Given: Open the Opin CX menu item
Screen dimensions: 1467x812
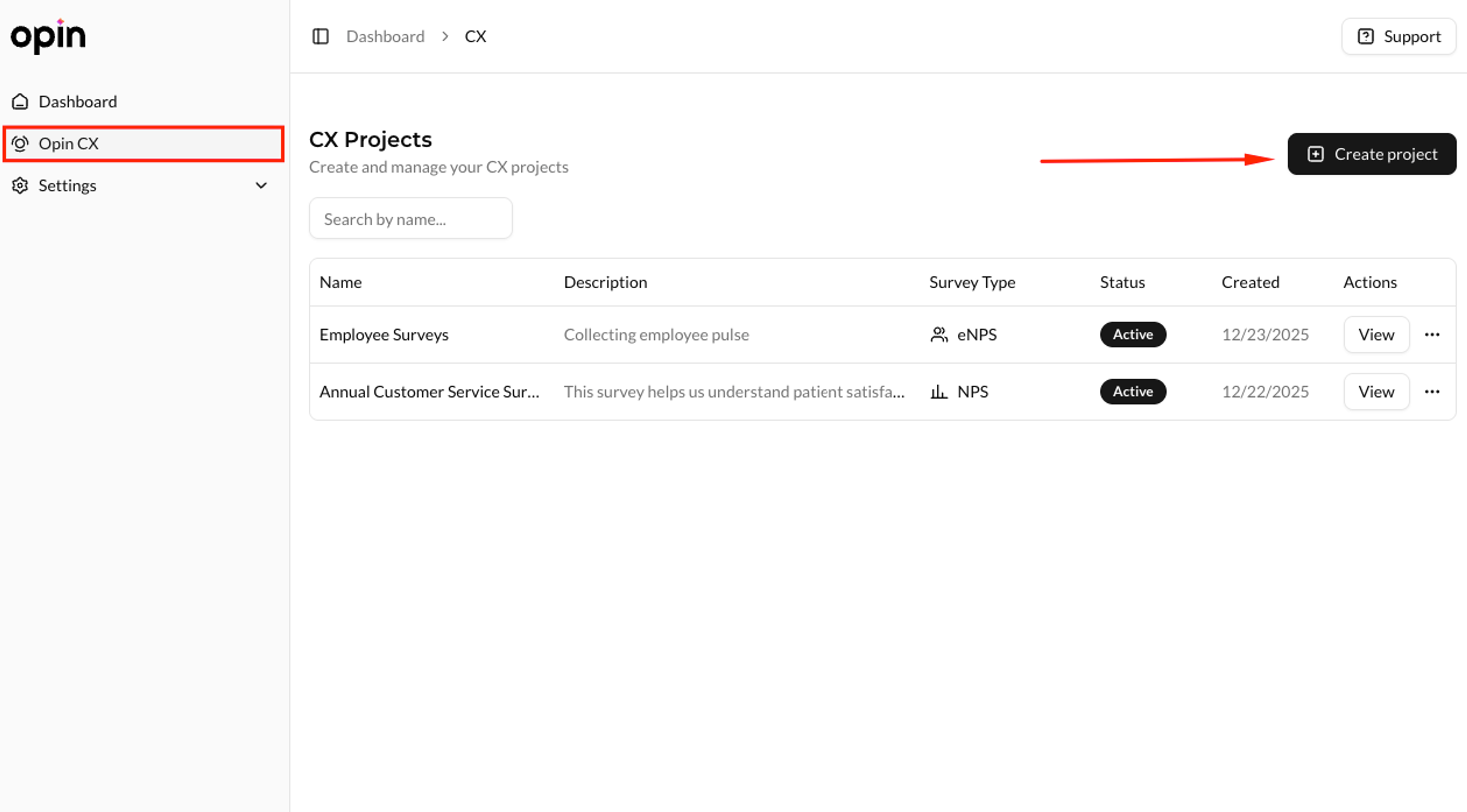Looking at the screenshot, I should (68, 144).
